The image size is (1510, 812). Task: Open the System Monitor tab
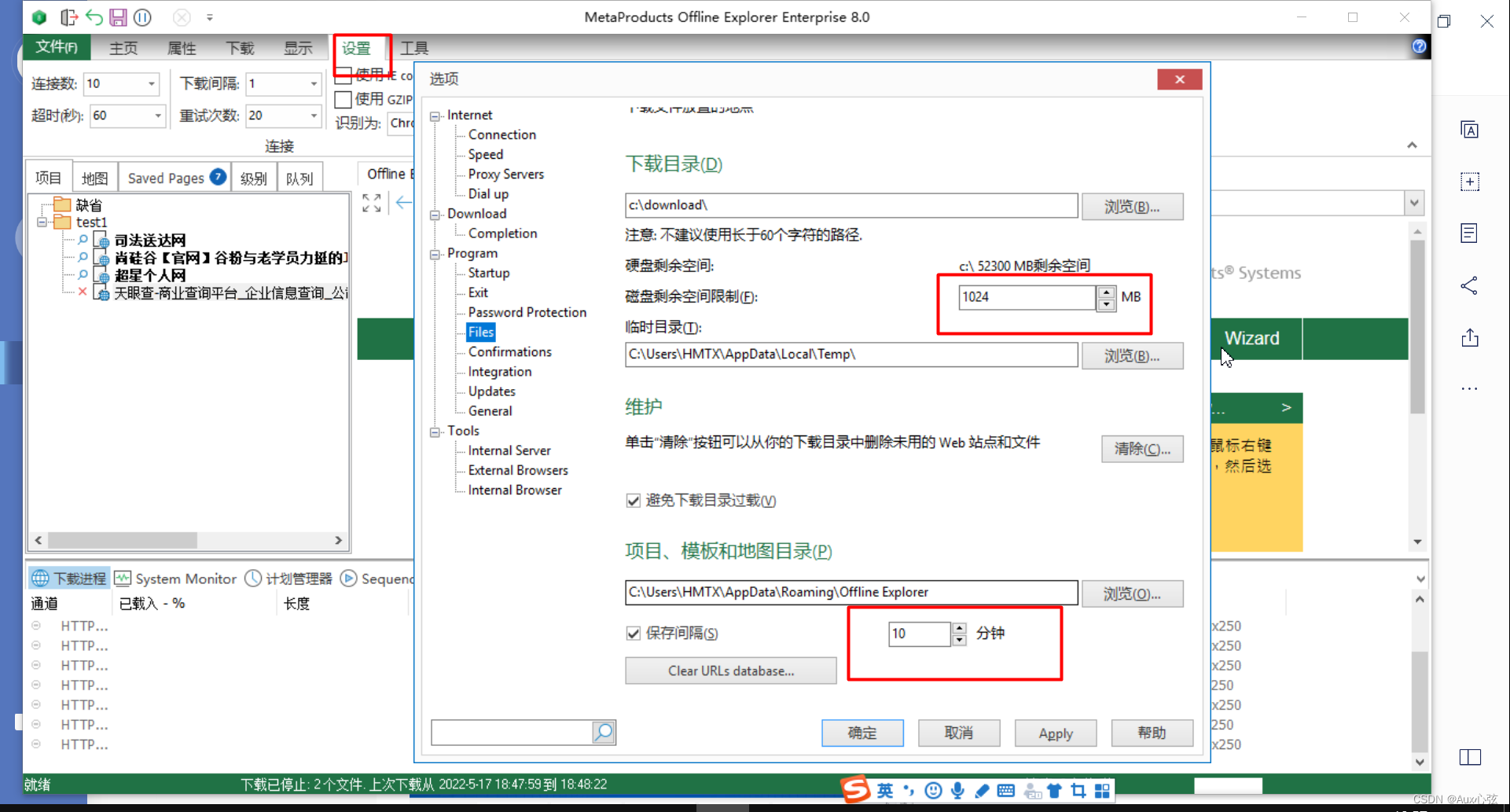[x=175, y=579]
